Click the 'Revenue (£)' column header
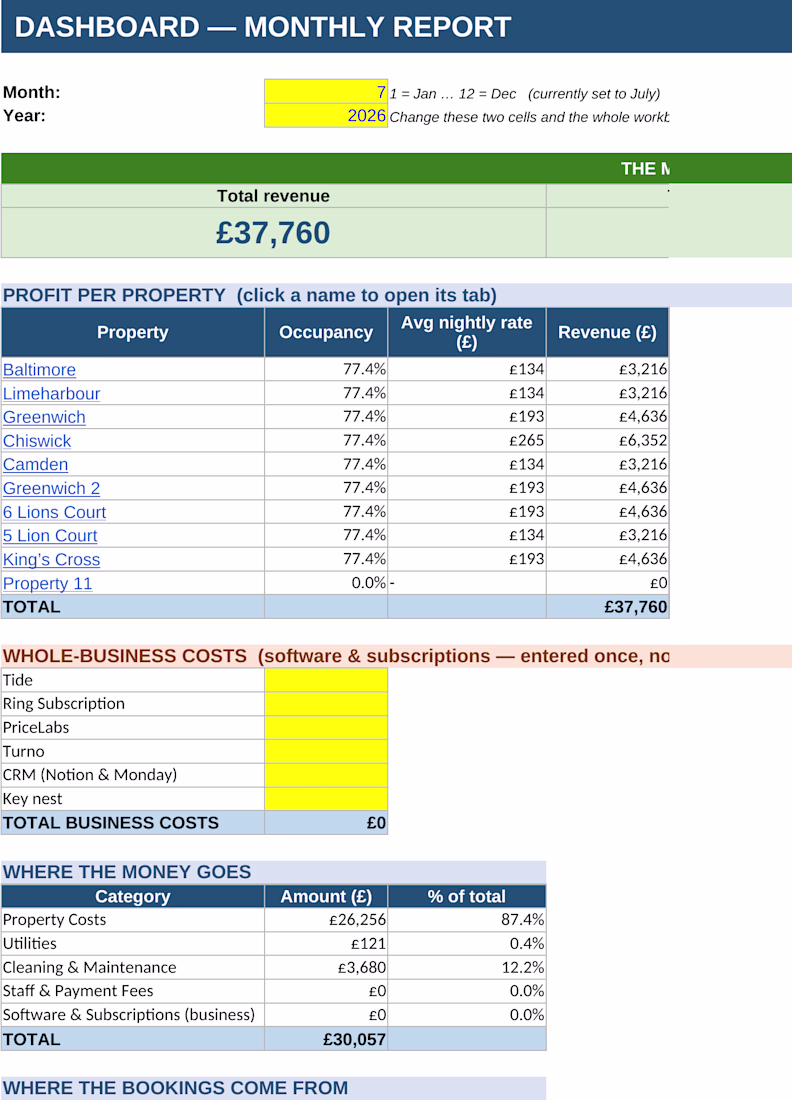 pyautogui.click(x=608, y=333)
